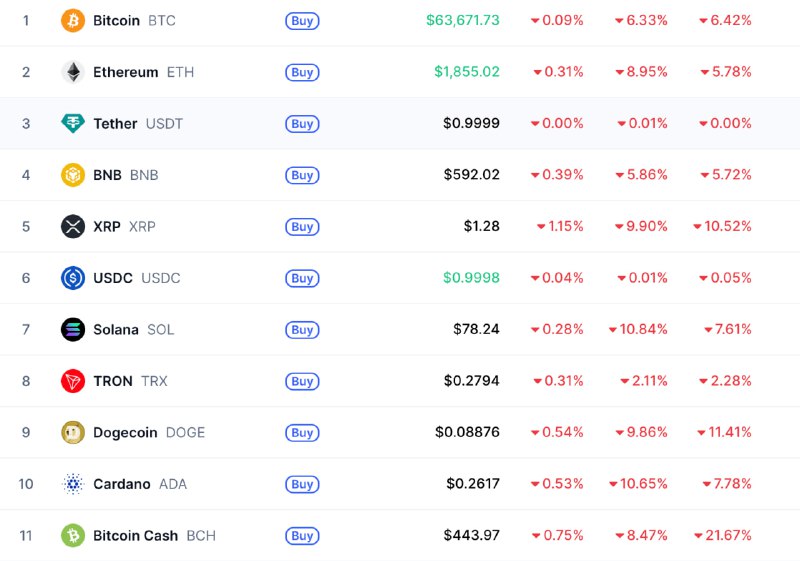Open the Cardano ADA name link
The image size is (800, 561).
(x=122, y=484)
